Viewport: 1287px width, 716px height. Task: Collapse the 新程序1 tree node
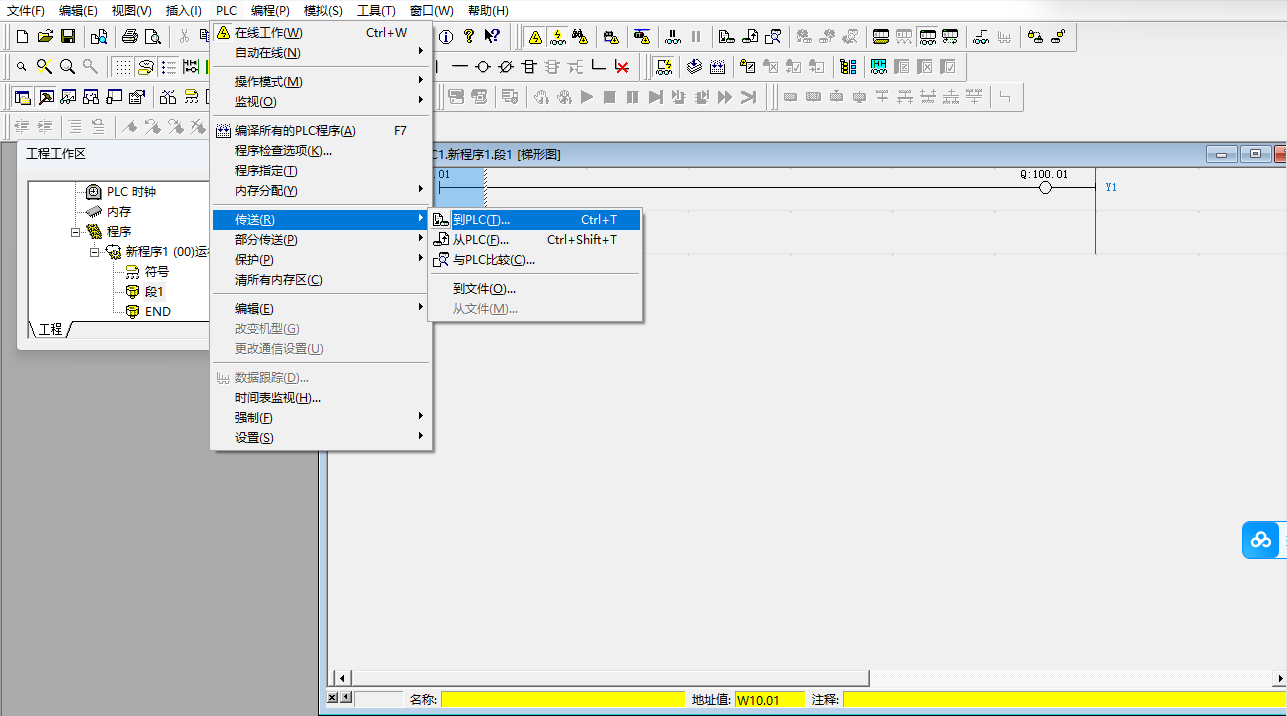point(95,252)
